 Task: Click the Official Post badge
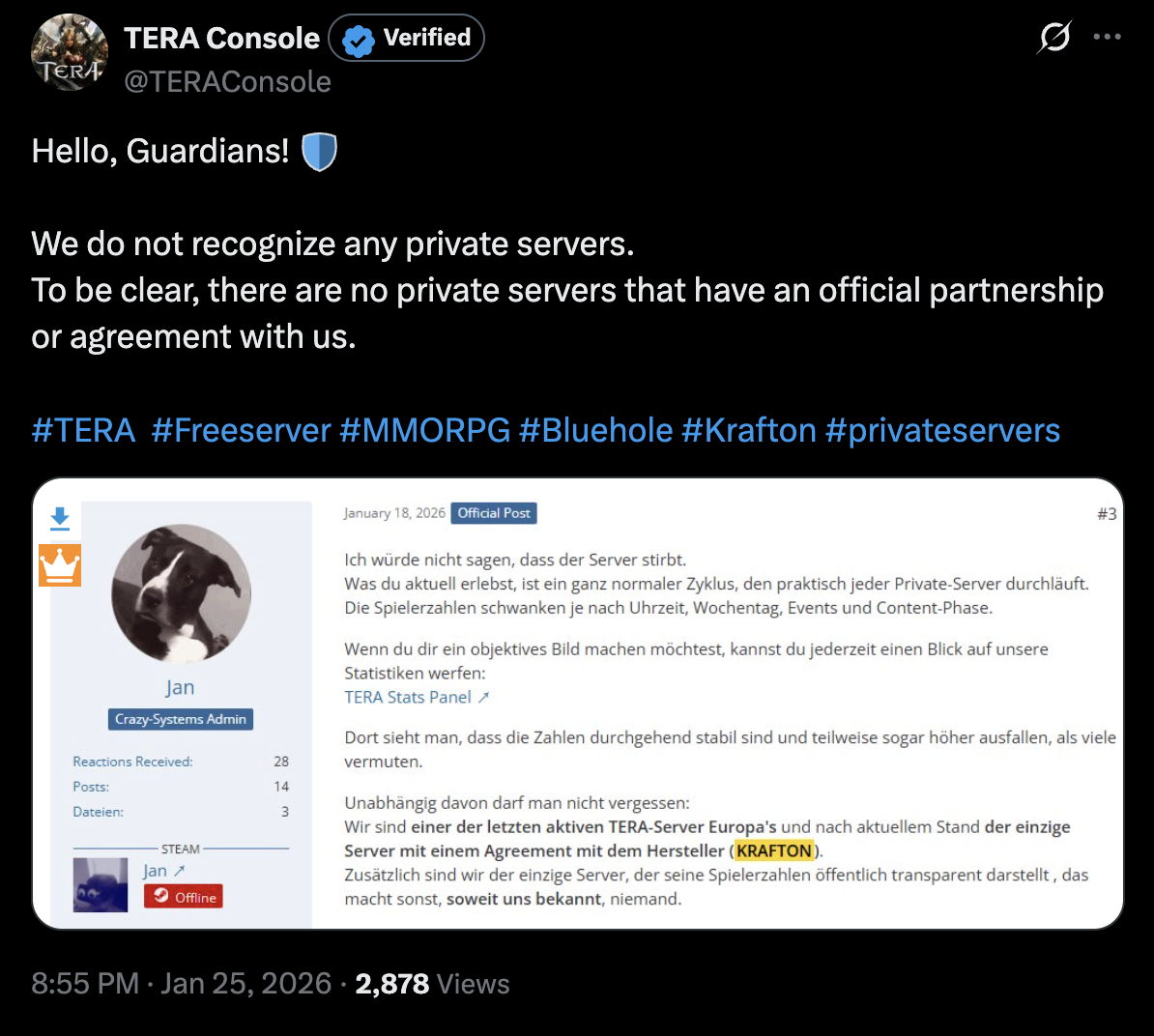[494, 513]
